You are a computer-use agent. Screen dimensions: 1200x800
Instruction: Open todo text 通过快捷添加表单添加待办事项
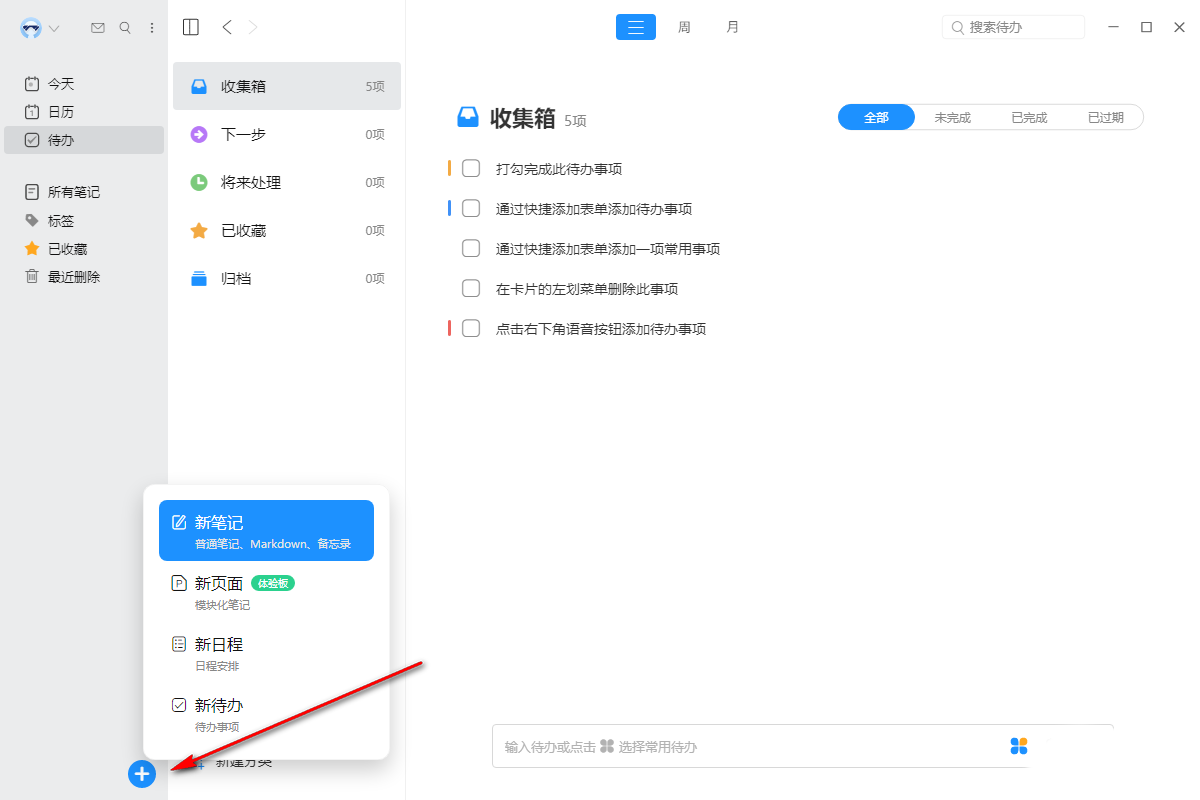[x=594, y=209]
